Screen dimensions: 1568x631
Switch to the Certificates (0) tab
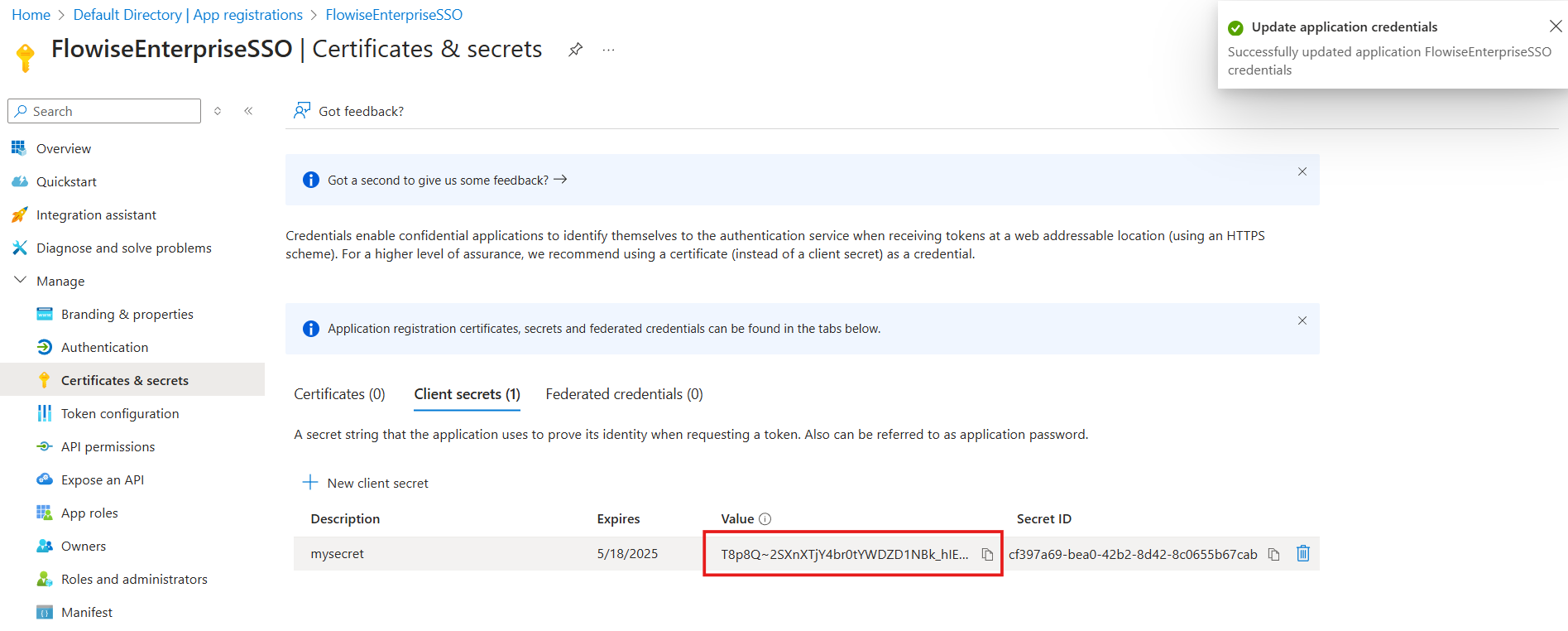(339, 394)
